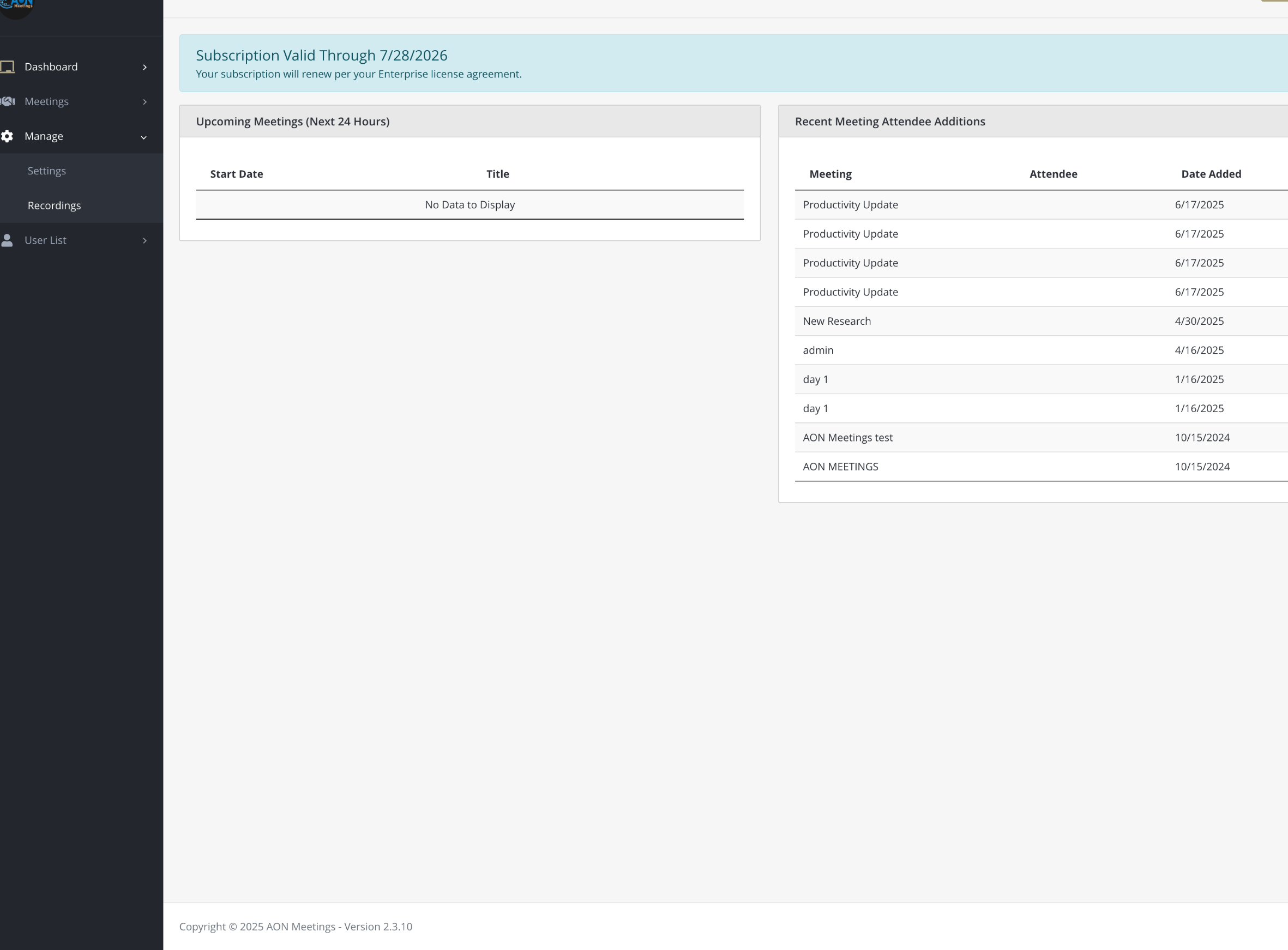Expand the Meetings menu chevron
Screen dimensions: 1288x950
click(x=145, y=102)
